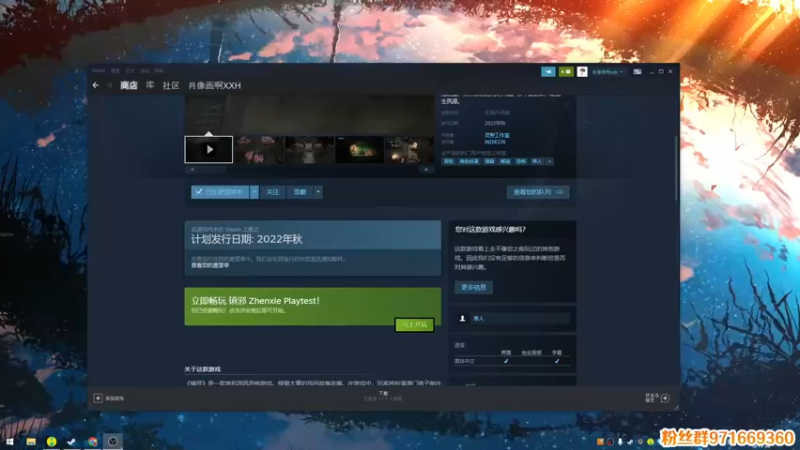Click the 忽略 button
The image size is (800, 450).
(299, 192)
